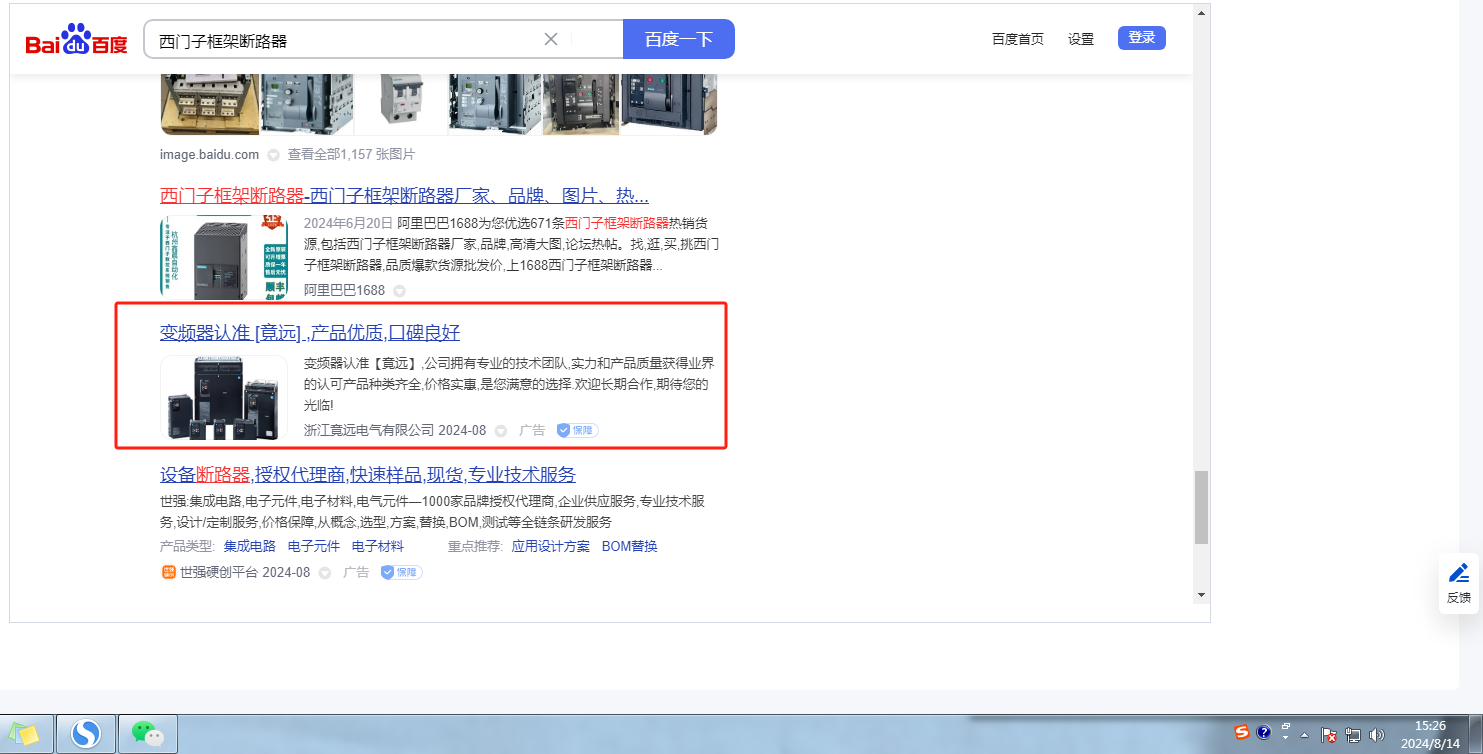Open the white two-pole mini breaker image
1483x754 pixels.
click(400, 104)
